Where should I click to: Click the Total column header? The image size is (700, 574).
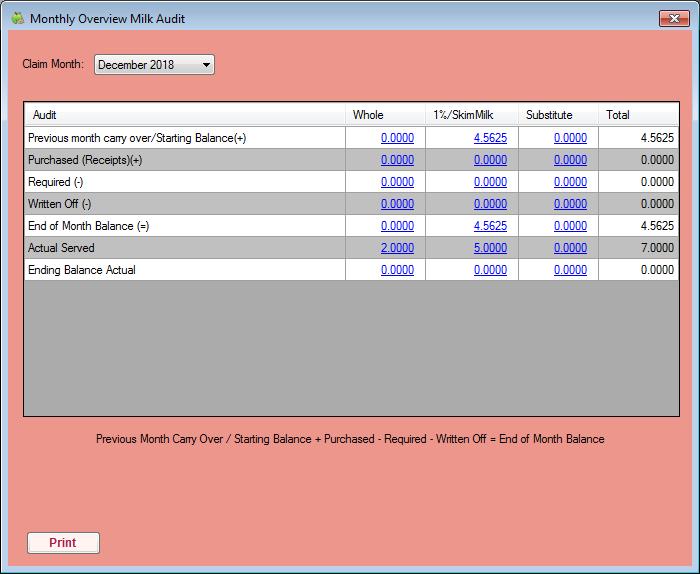click(x=638, y=115)
